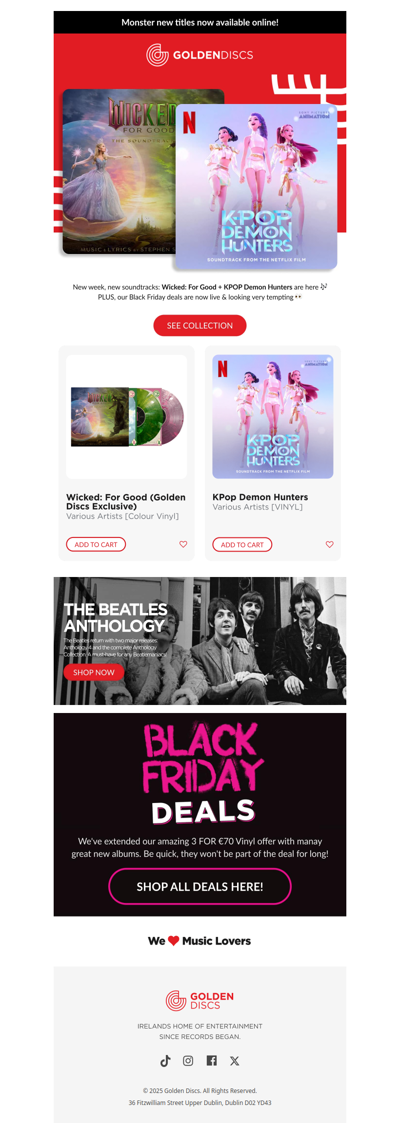Image resolution: width=400 pixels, height=1123 pixels.
Task: Open the TikTok social icon
Action: pyautogui.click(x=165, y=1061)
